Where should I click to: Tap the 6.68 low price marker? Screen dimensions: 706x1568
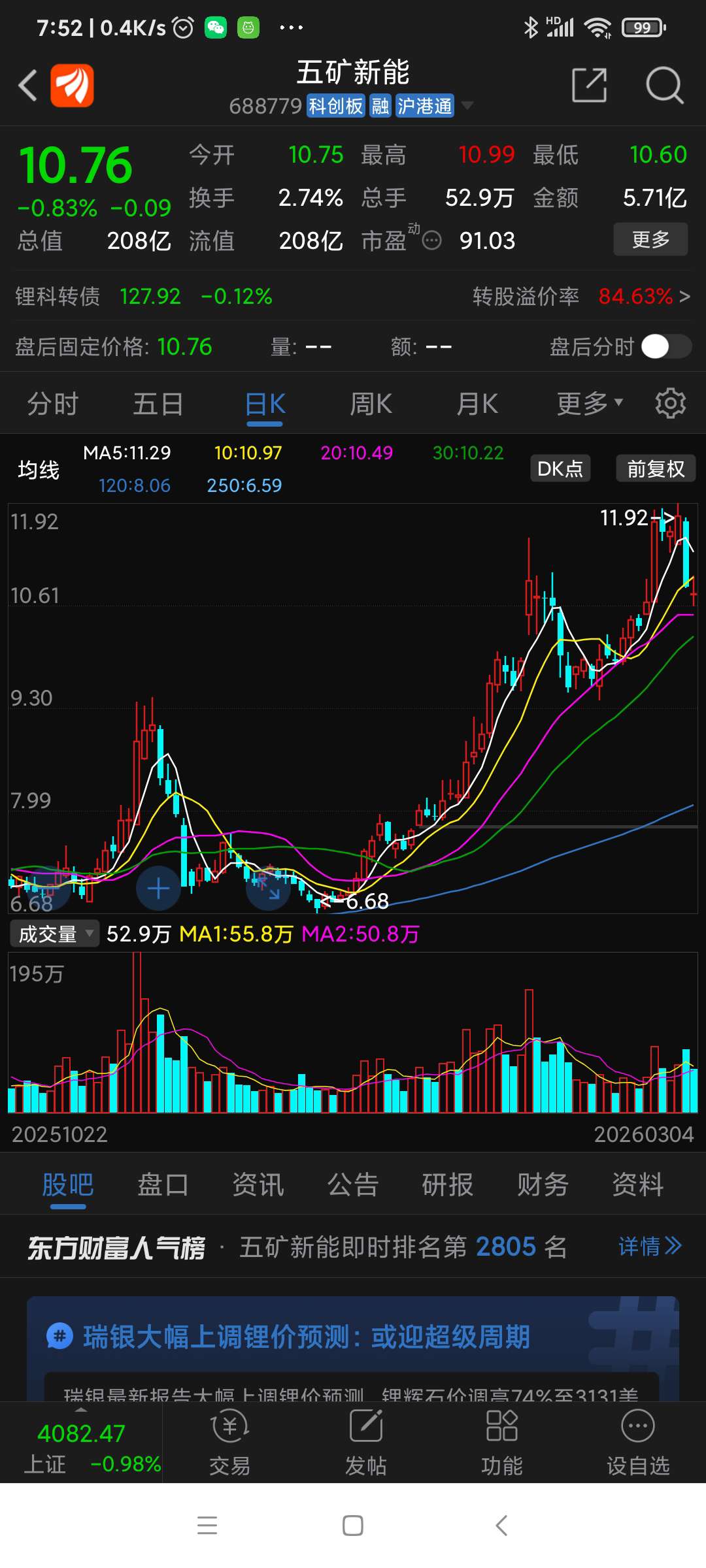point(354,902)
